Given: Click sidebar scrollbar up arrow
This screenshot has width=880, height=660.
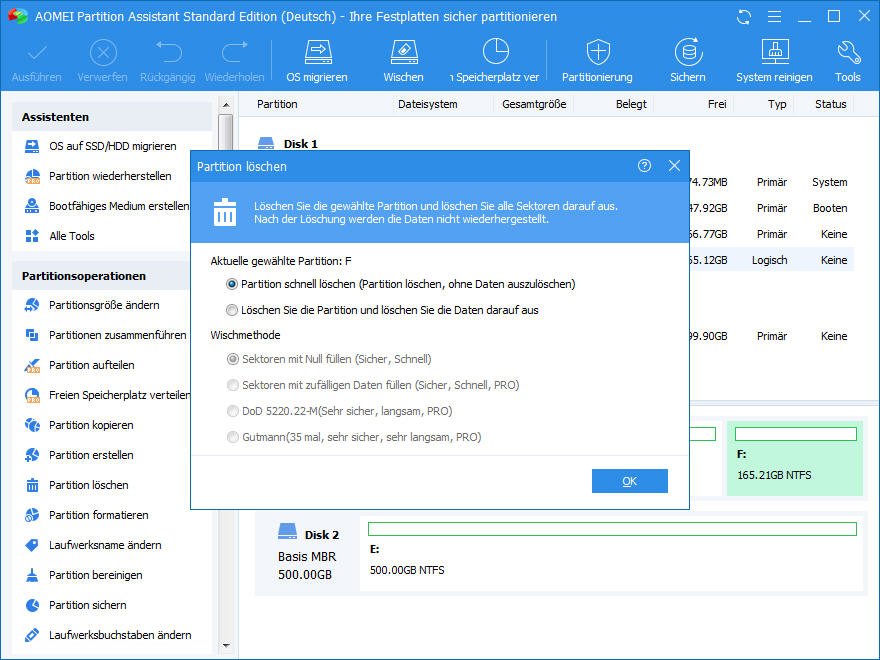Looking at the screenshot, I should pos(226,104).
